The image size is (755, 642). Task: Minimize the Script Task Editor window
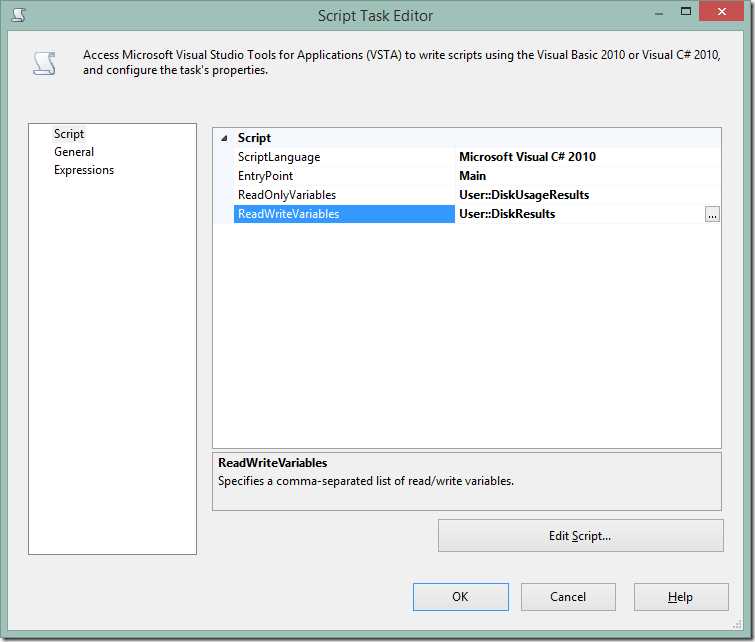pos(659,13)
